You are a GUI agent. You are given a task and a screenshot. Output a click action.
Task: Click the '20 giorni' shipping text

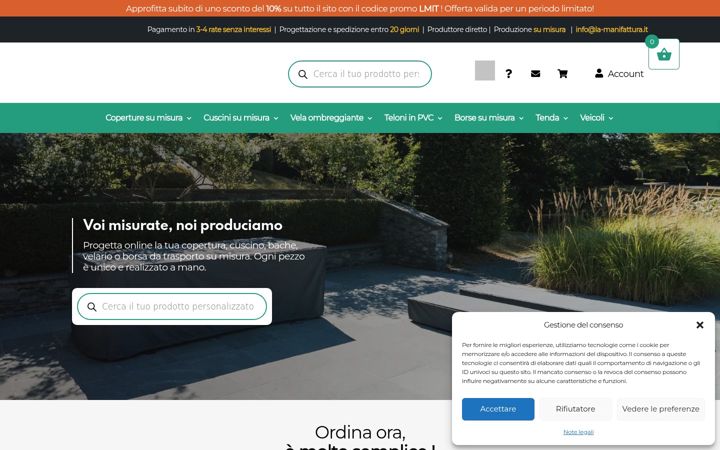pyautogui.click(x=405, y=29)
